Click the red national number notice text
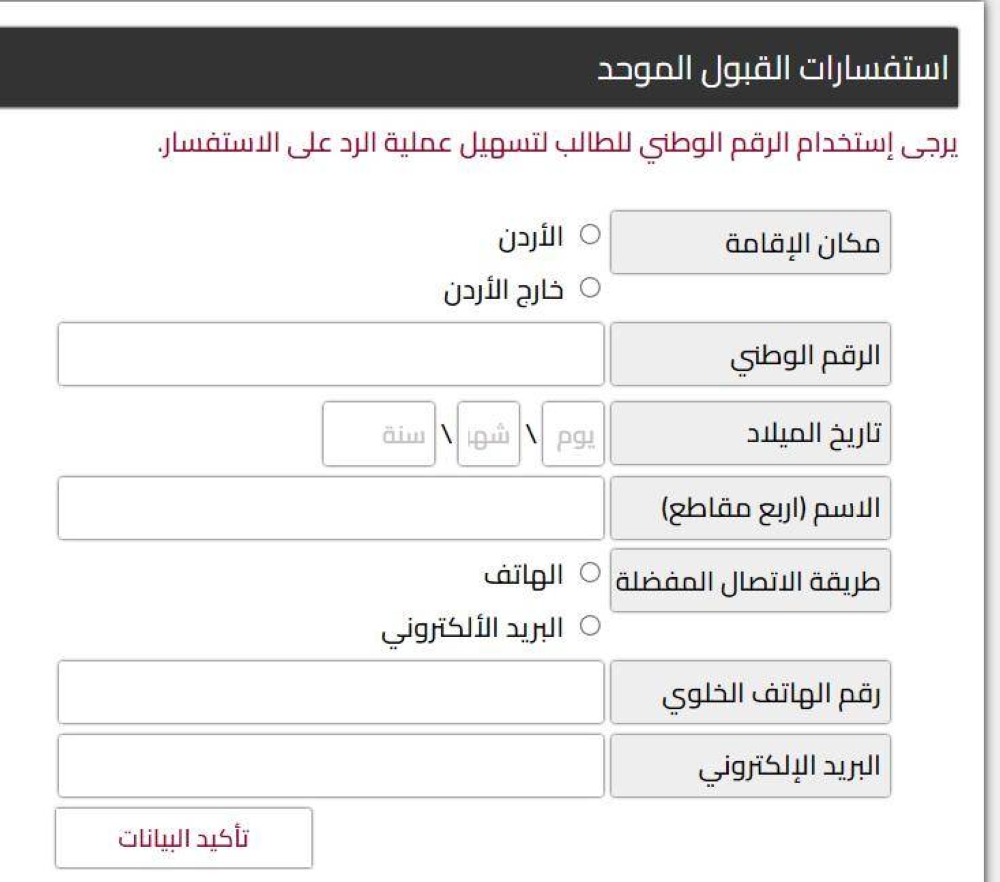The height and width of the screenshot is (882, 1000). pos(557,143)
